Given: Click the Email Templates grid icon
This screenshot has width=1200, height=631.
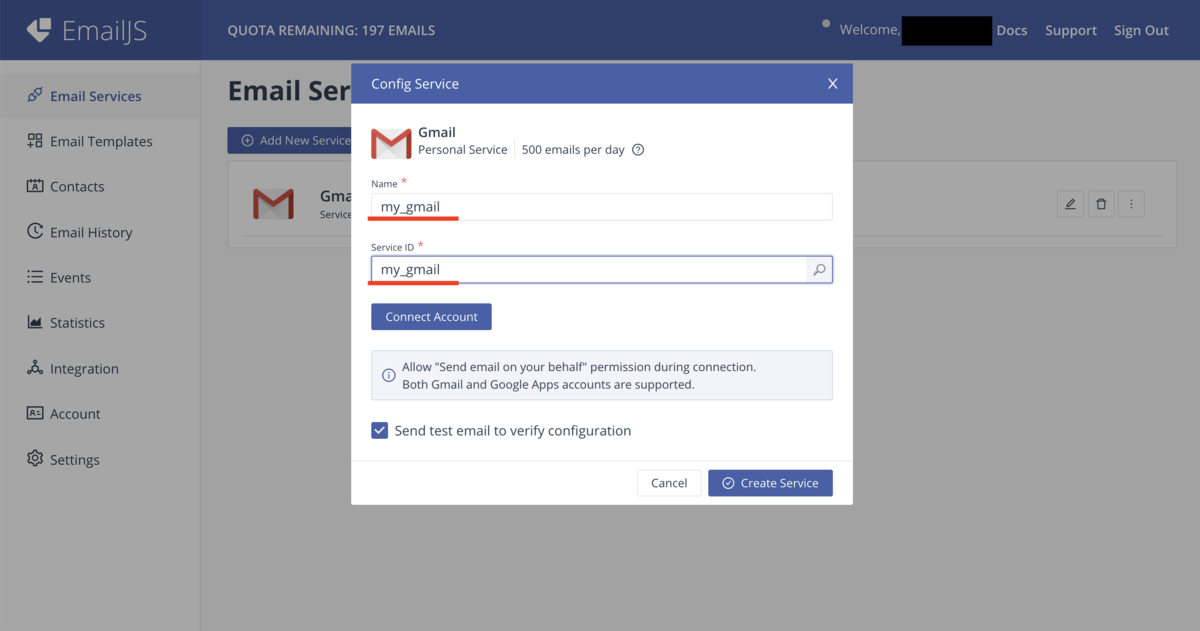Looking at the screenshot, I should (35, 141).
